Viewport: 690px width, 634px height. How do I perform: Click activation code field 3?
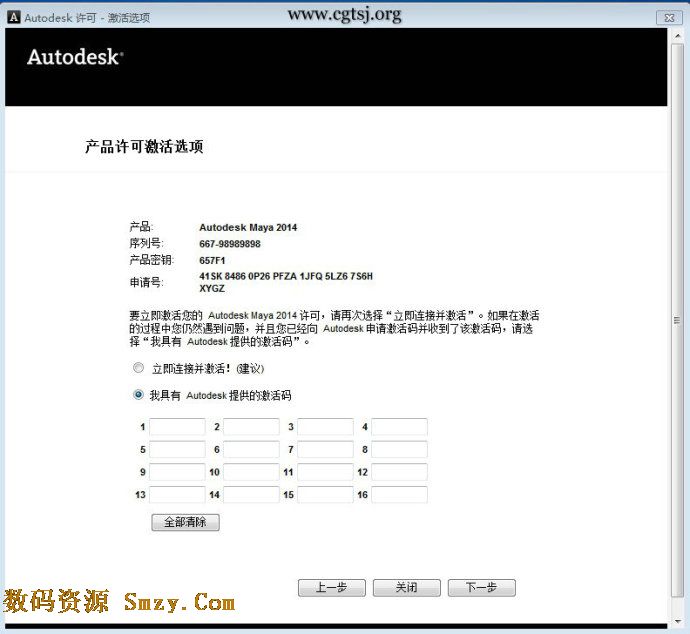[325, 427]
